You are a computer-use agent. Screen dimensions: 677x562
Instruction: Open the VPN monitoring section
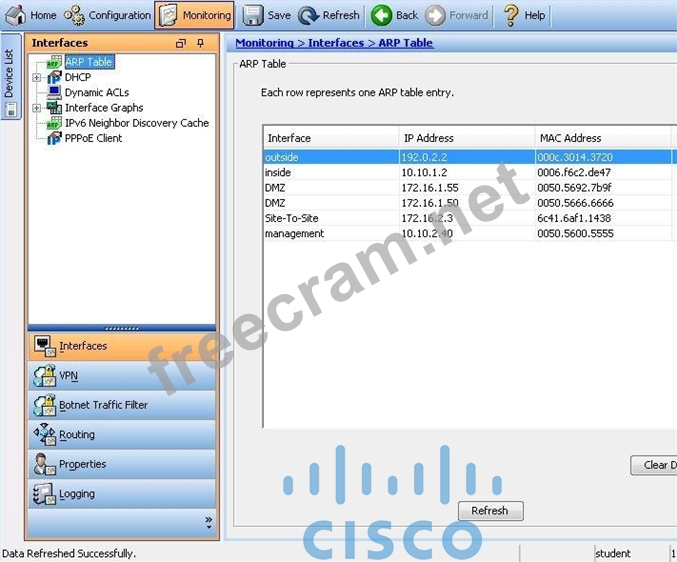tap(68, 376)
